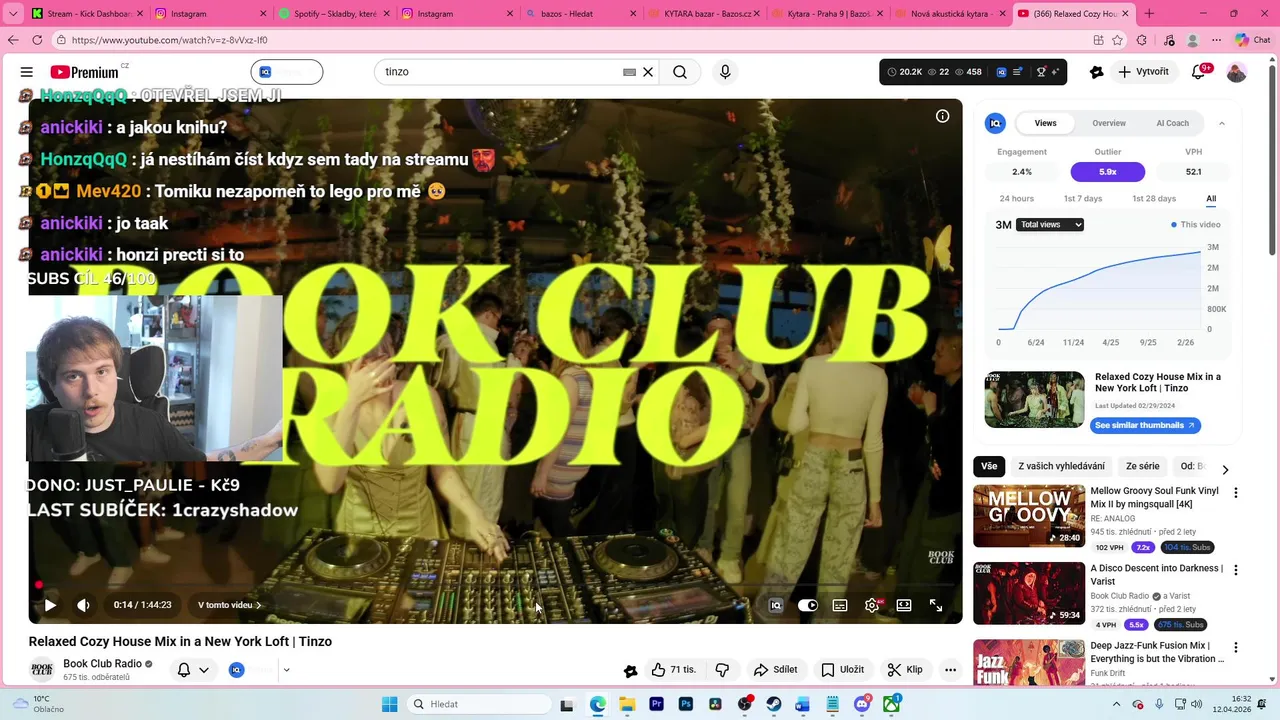Screen dimensions: 1280x720
Task: Open the Total views dropdown
Action: tap(1050, 225)
